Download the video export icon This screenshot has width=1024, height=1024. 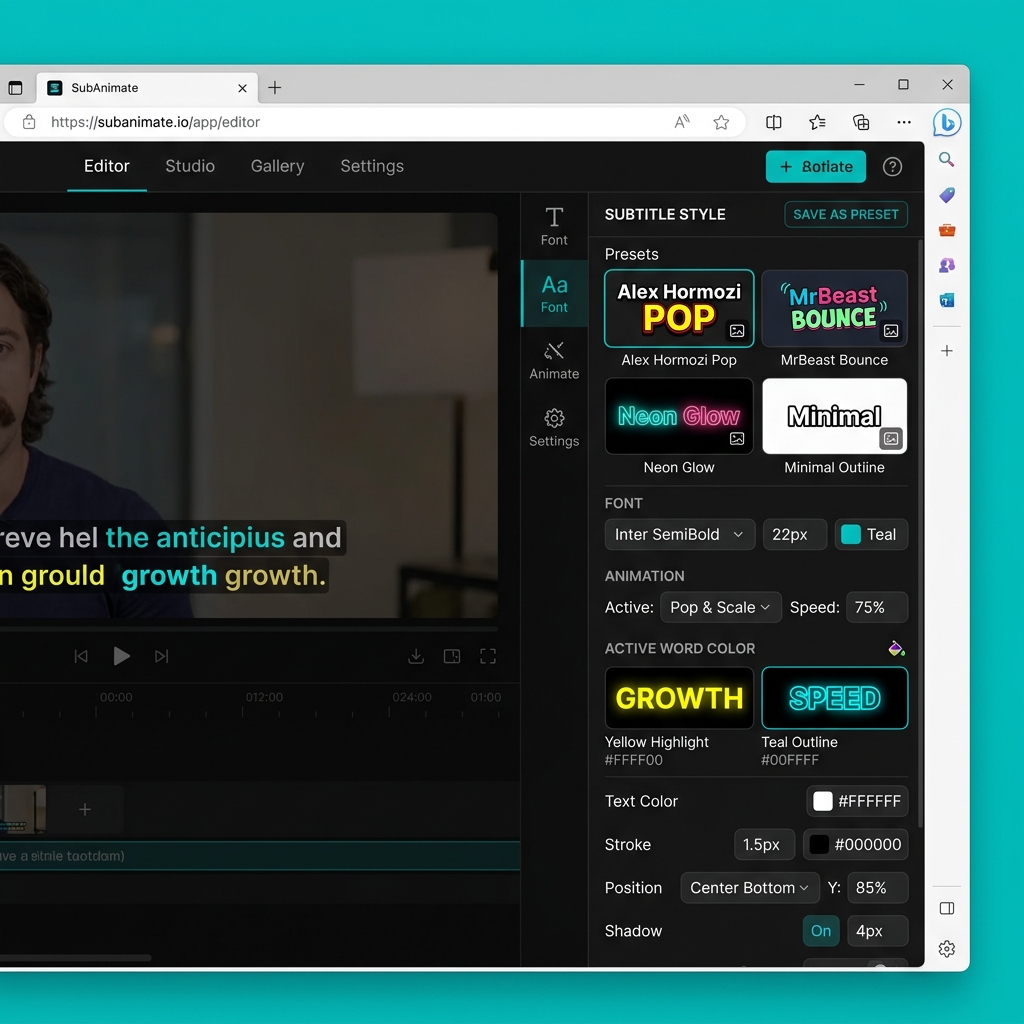[x=416, y=656]
